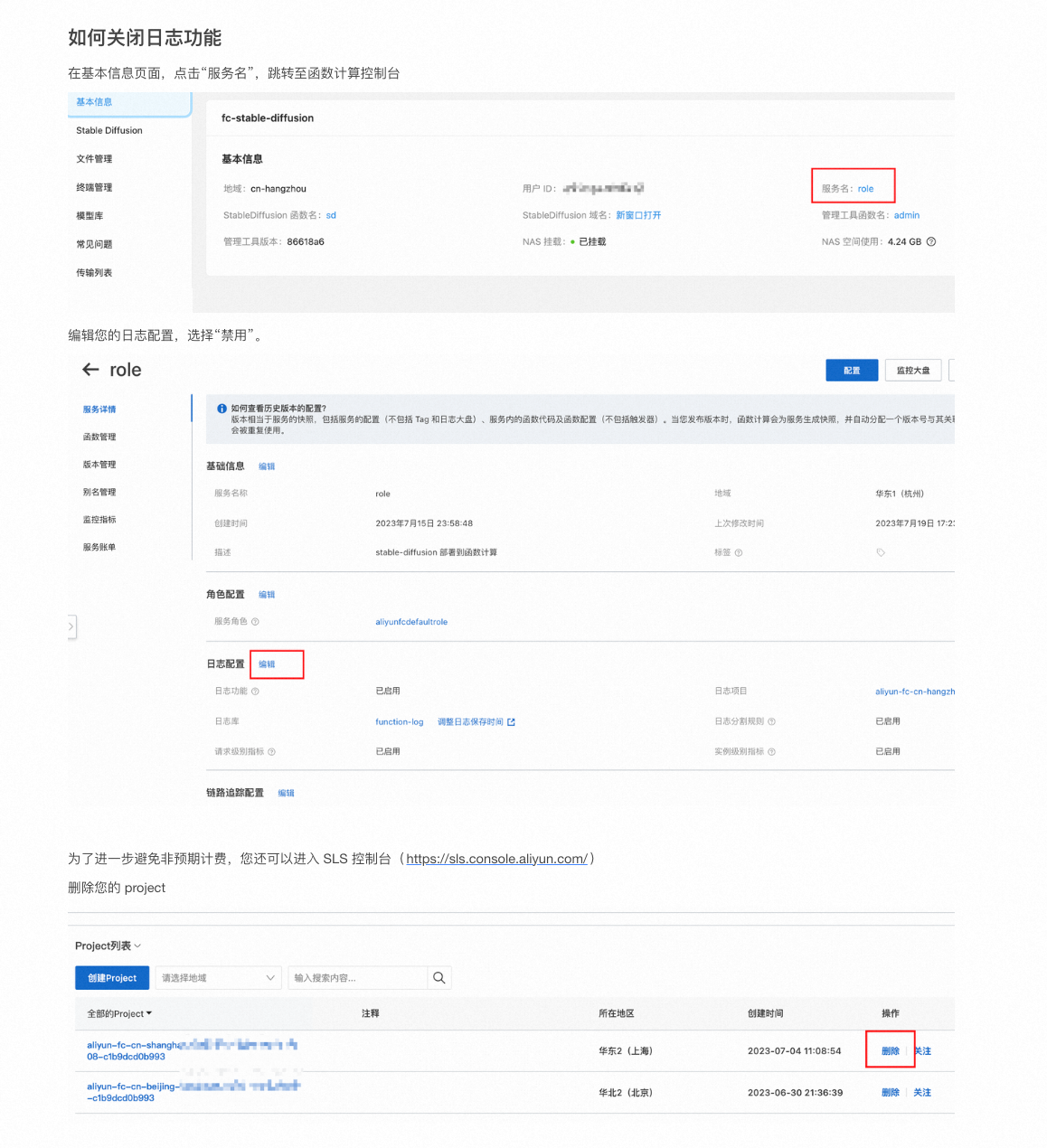This screenshot has height=1148, width=1047.
Task: Click the search magnifier icon in Project list
Action: click(439, 978)
